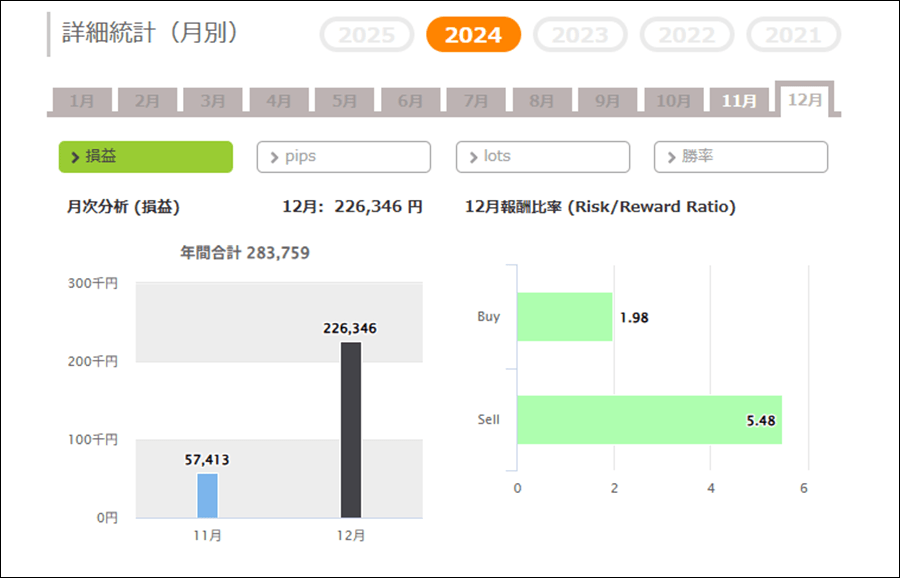Click the dark 12月 bar in chart
The height and width of the screenshot is (578, 900).
point(351,430)
